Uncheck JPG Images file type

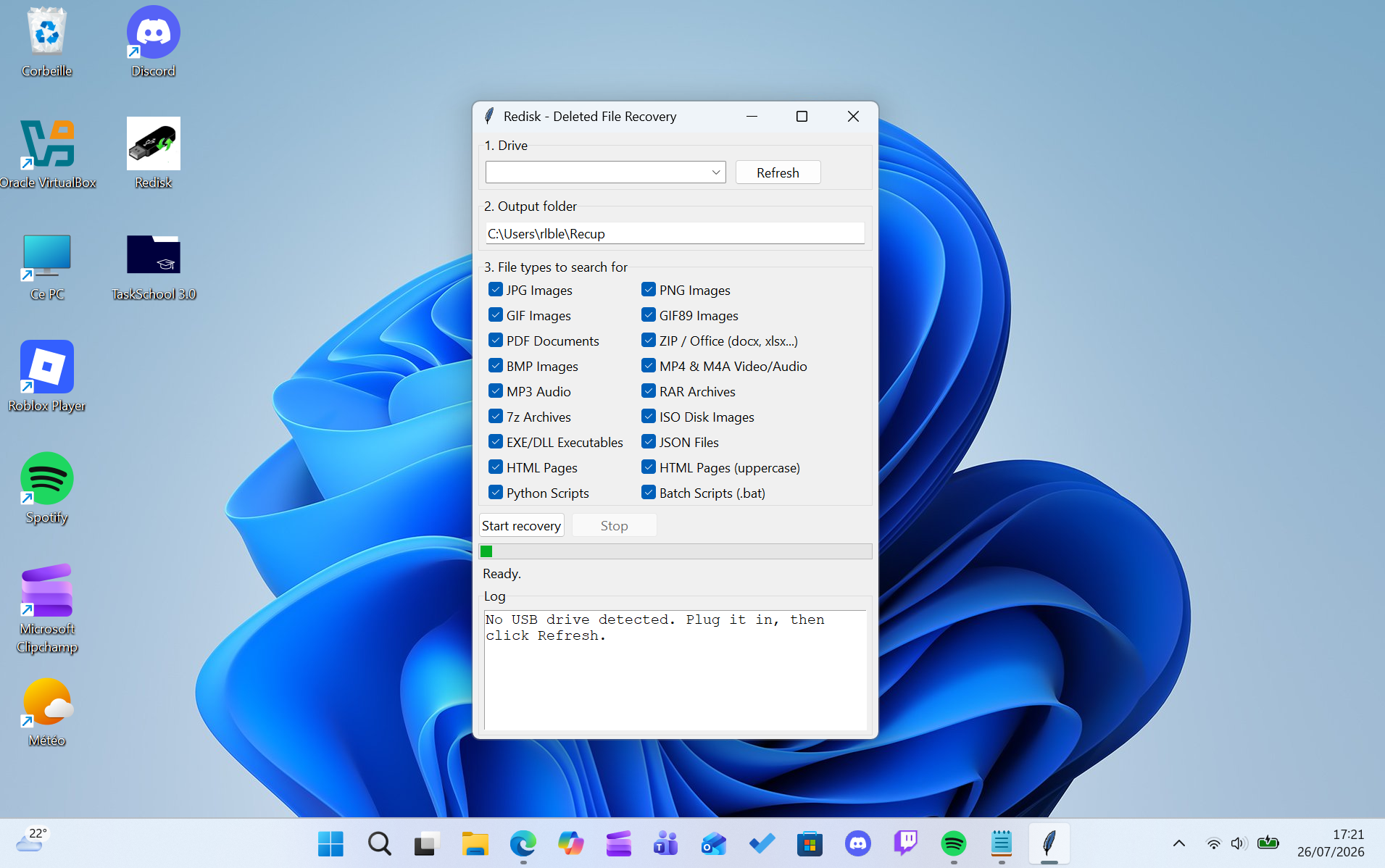tap(496, 290)
